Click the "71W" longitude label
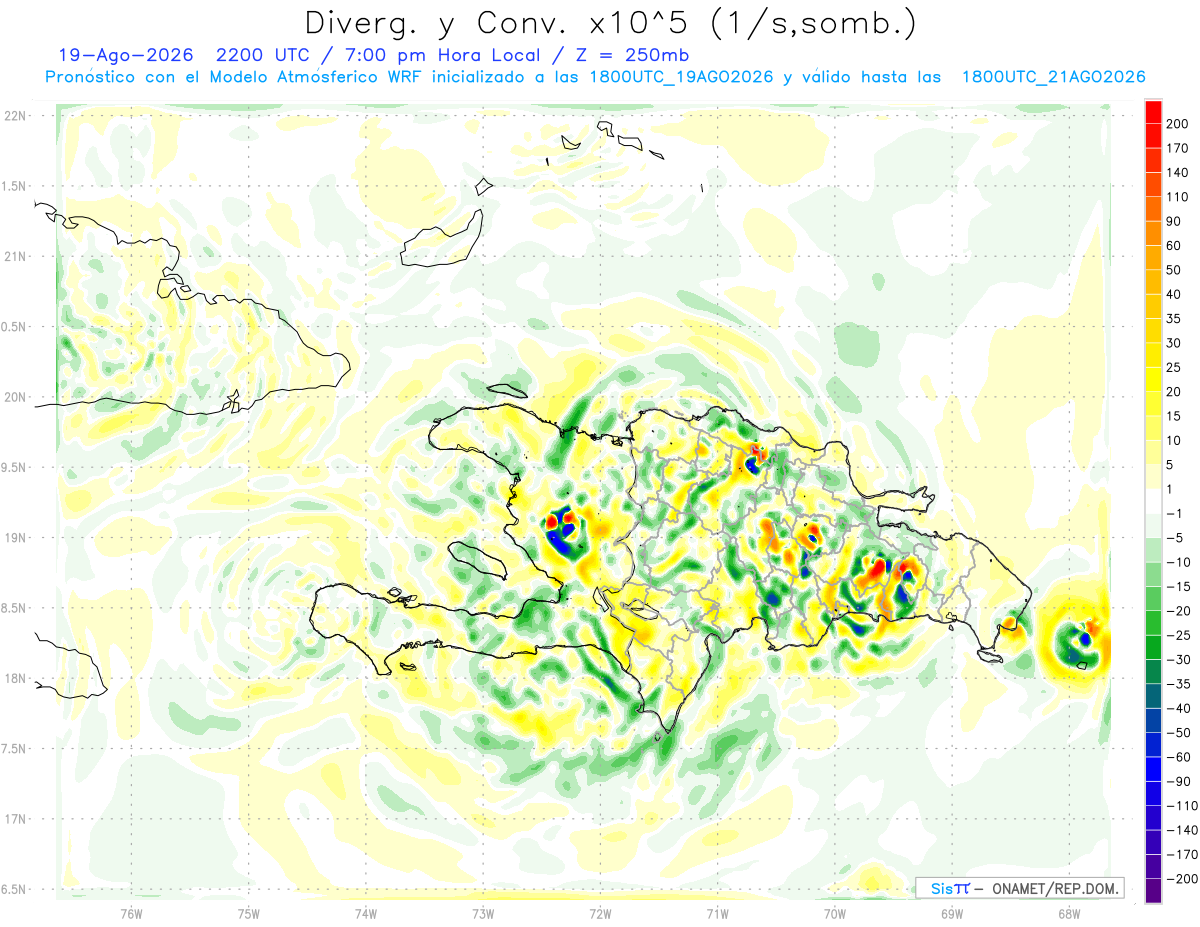This screenshot has height=927, width=1200. (x=717, y=913)
